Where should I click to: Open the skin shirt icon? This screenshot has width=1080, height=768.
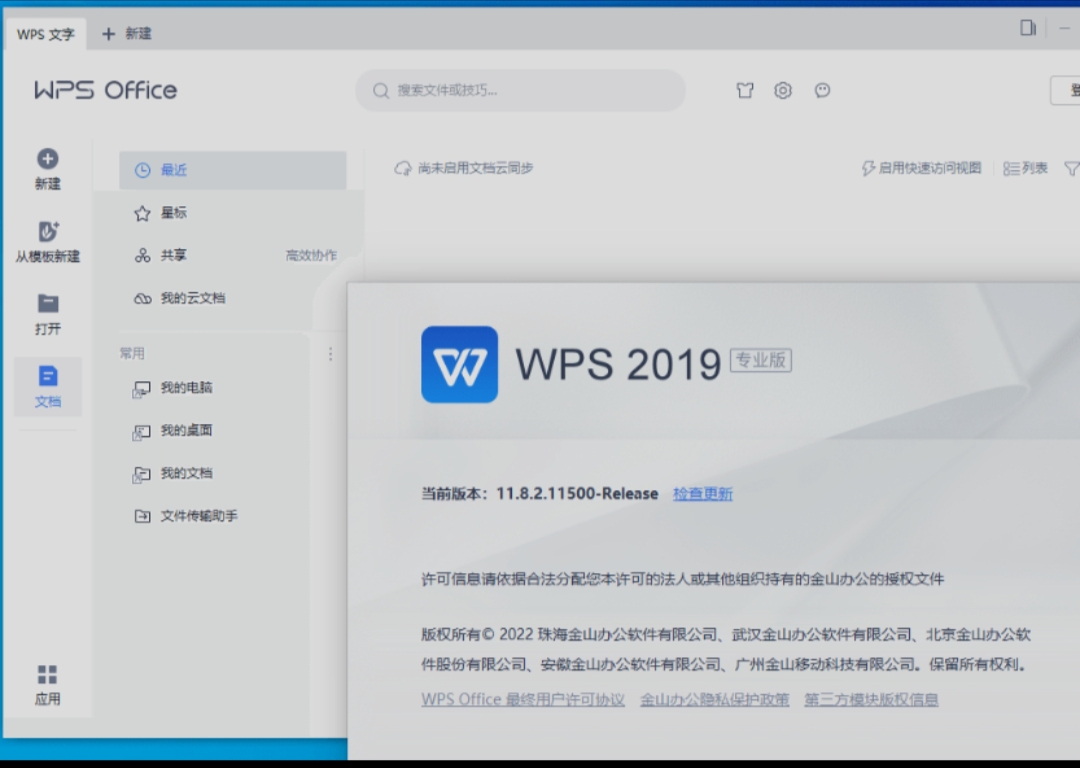[745, 90]
